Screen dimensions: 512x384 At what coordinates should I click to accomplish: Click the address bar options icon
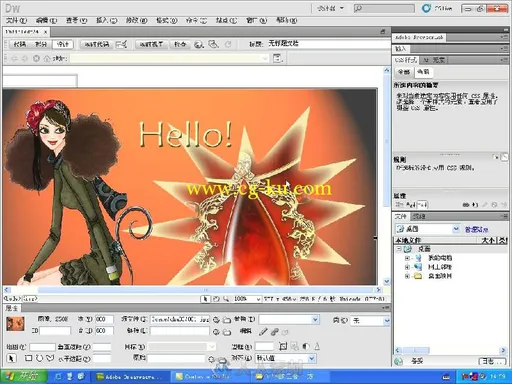click(x=278, y=59)
